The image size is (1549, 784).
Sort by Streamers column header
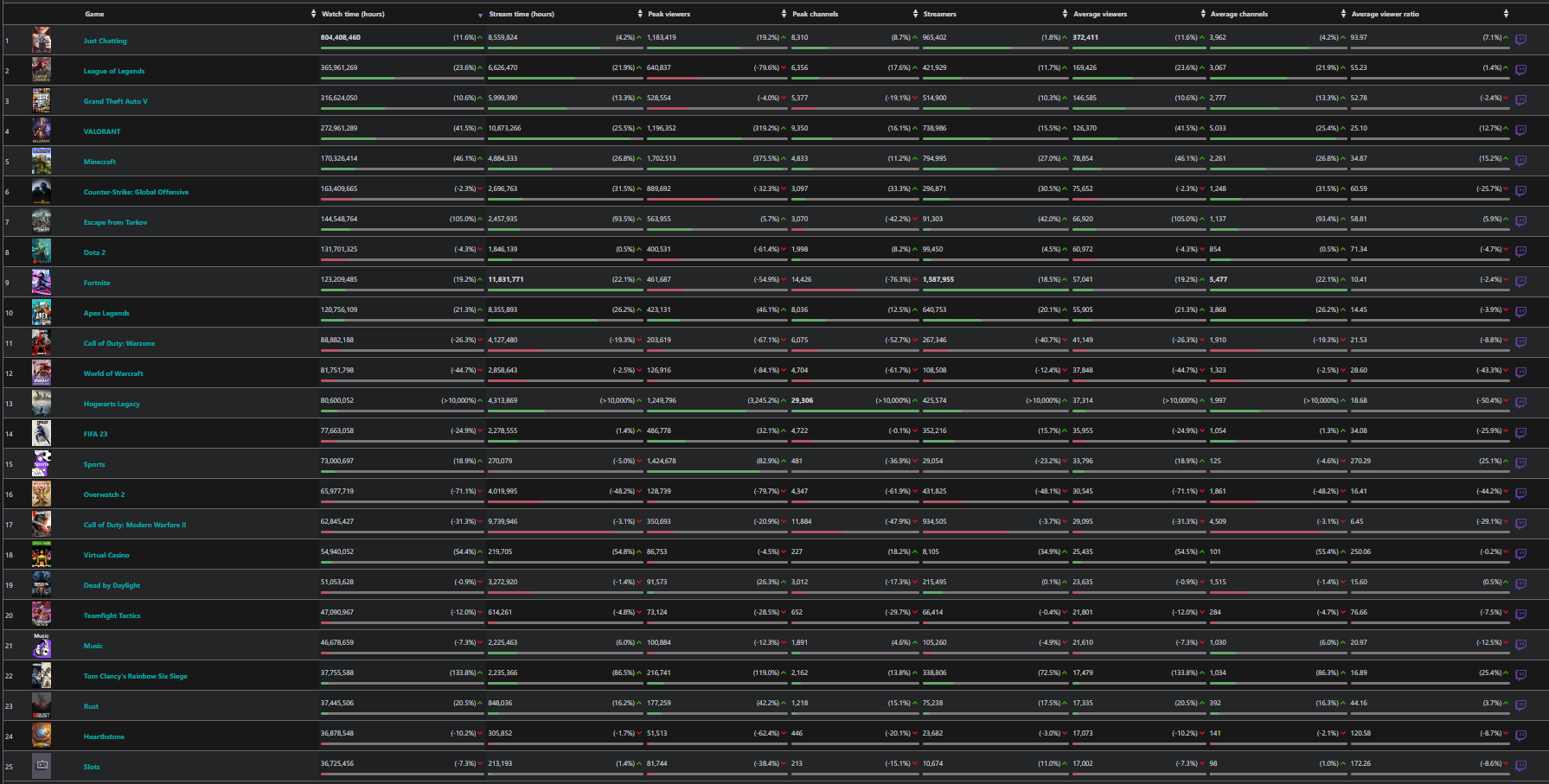point(939,14)
